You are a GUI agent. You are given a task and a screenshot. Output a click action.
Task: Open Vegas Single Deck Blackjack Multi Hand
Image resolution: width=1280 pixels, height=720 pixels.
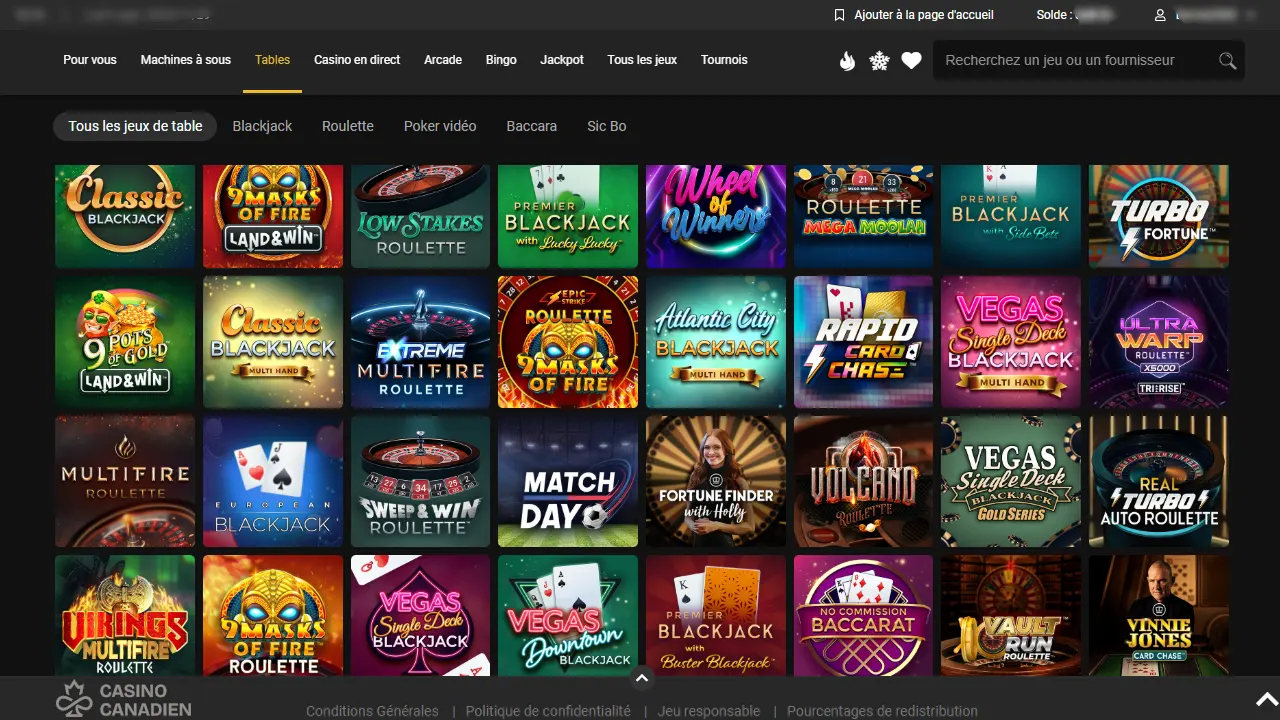pos(1011,342)
